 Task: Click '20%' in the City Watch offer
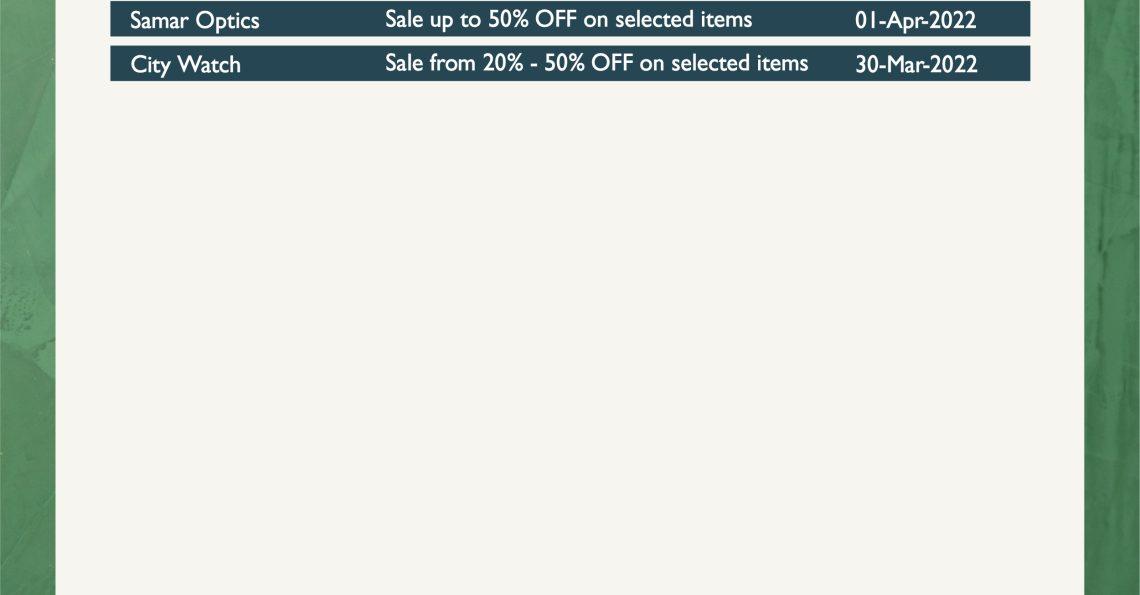[503, 63]
